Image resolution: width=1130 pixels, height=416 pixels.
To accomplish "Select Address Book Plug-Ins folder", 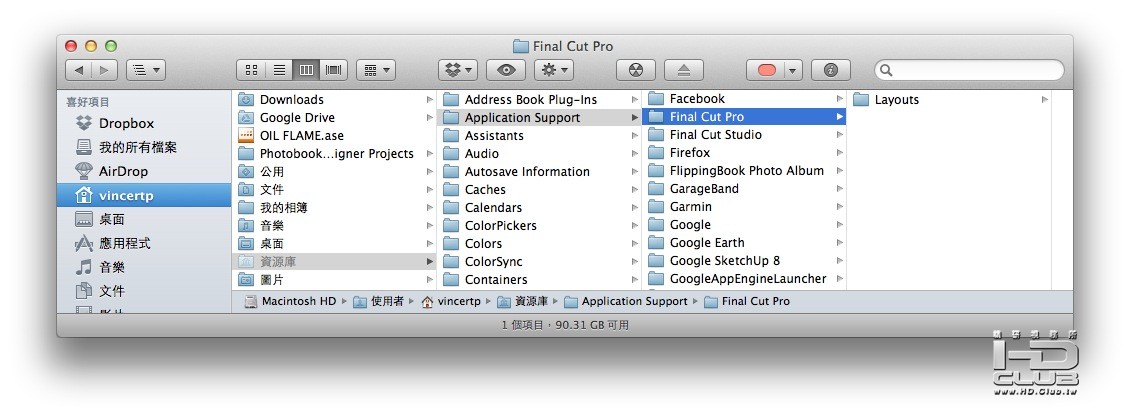I will click(539, 99).
